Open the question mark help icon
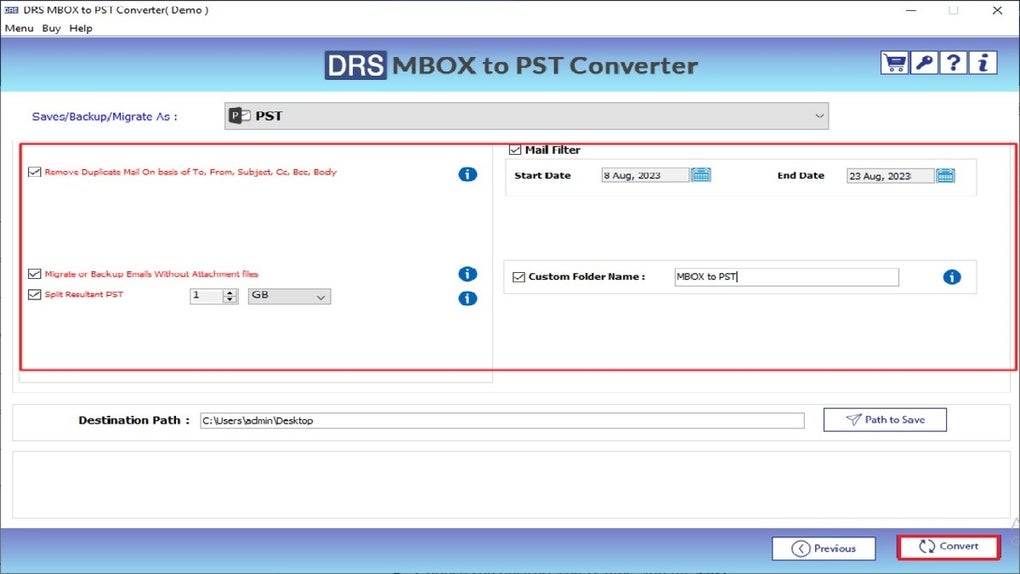Image resolution: width=1020 pixels, height=574 pixels. coord(953,63)
